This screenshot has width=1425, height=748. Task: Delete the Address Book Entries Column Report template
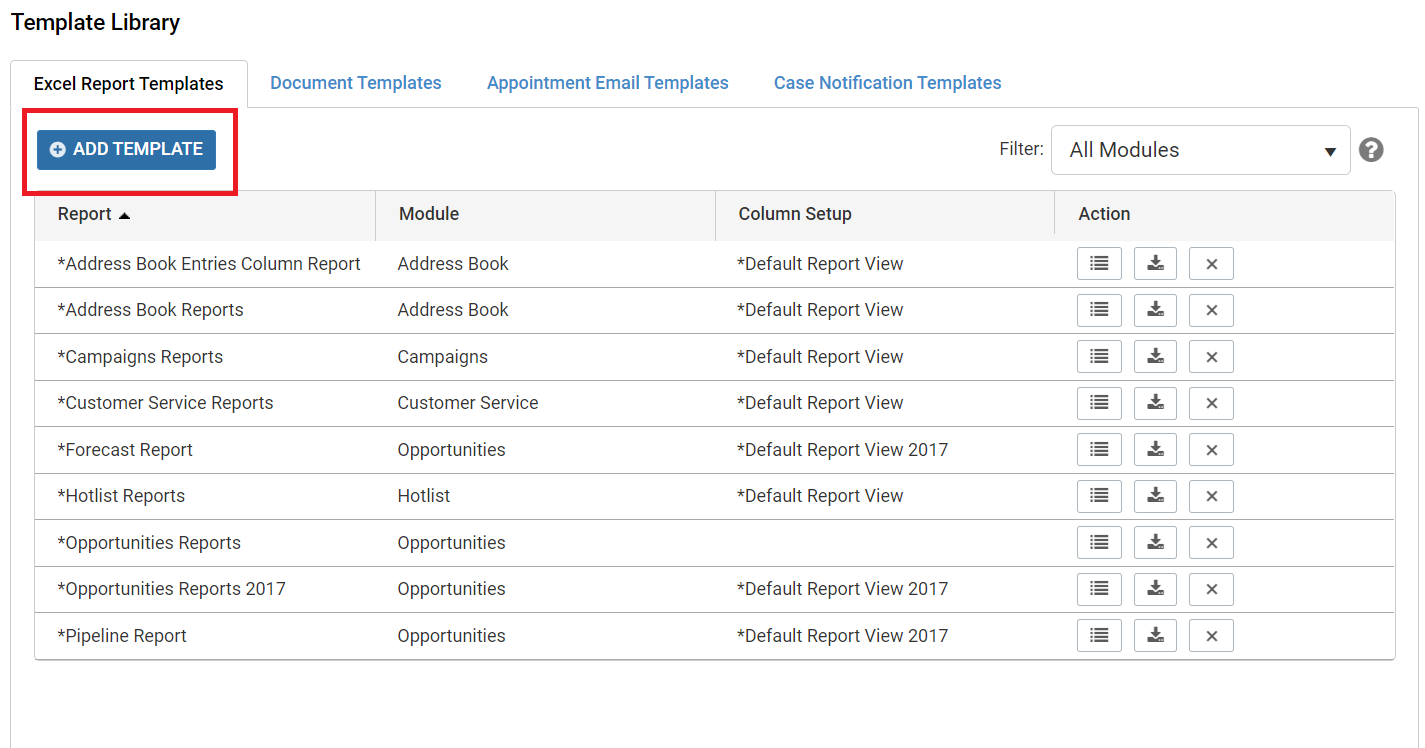pyautogui.click(x=1211, y=264)
